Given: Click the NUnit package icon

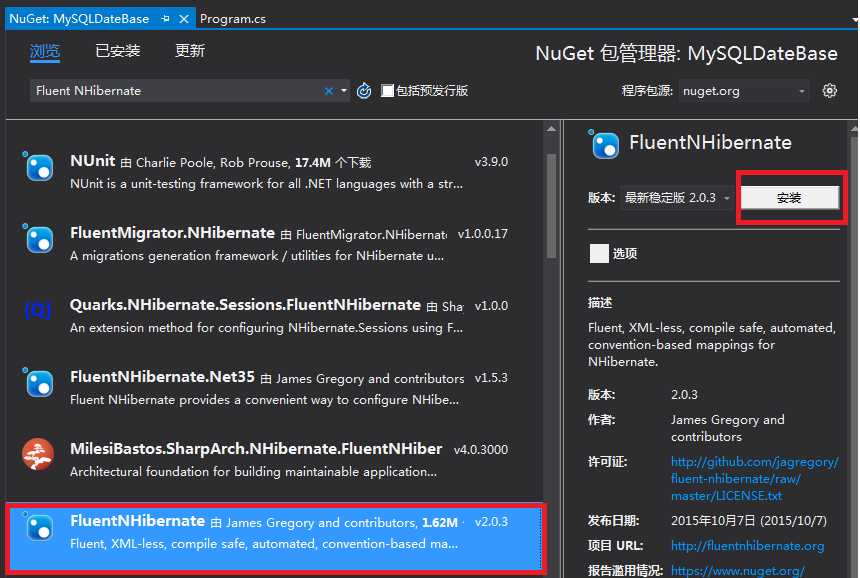Looking at the screenshot, I should pyautogui.click(x=38, y=167).
